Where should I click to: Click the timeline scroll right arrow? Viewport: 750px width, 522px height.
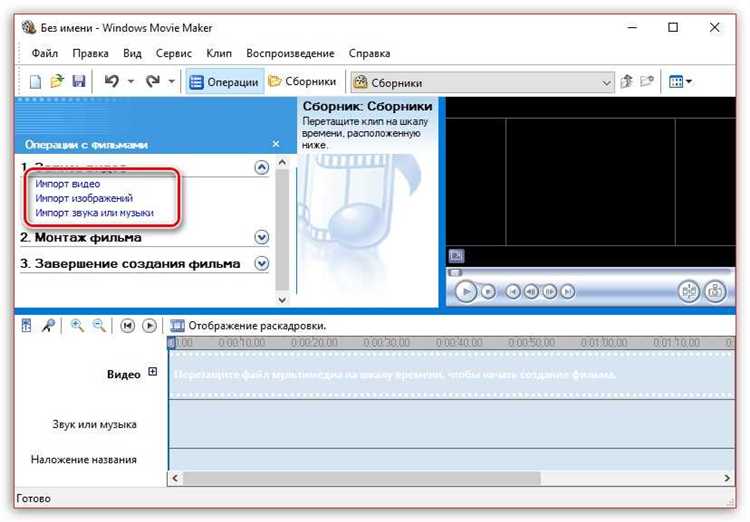click(727, 478)
